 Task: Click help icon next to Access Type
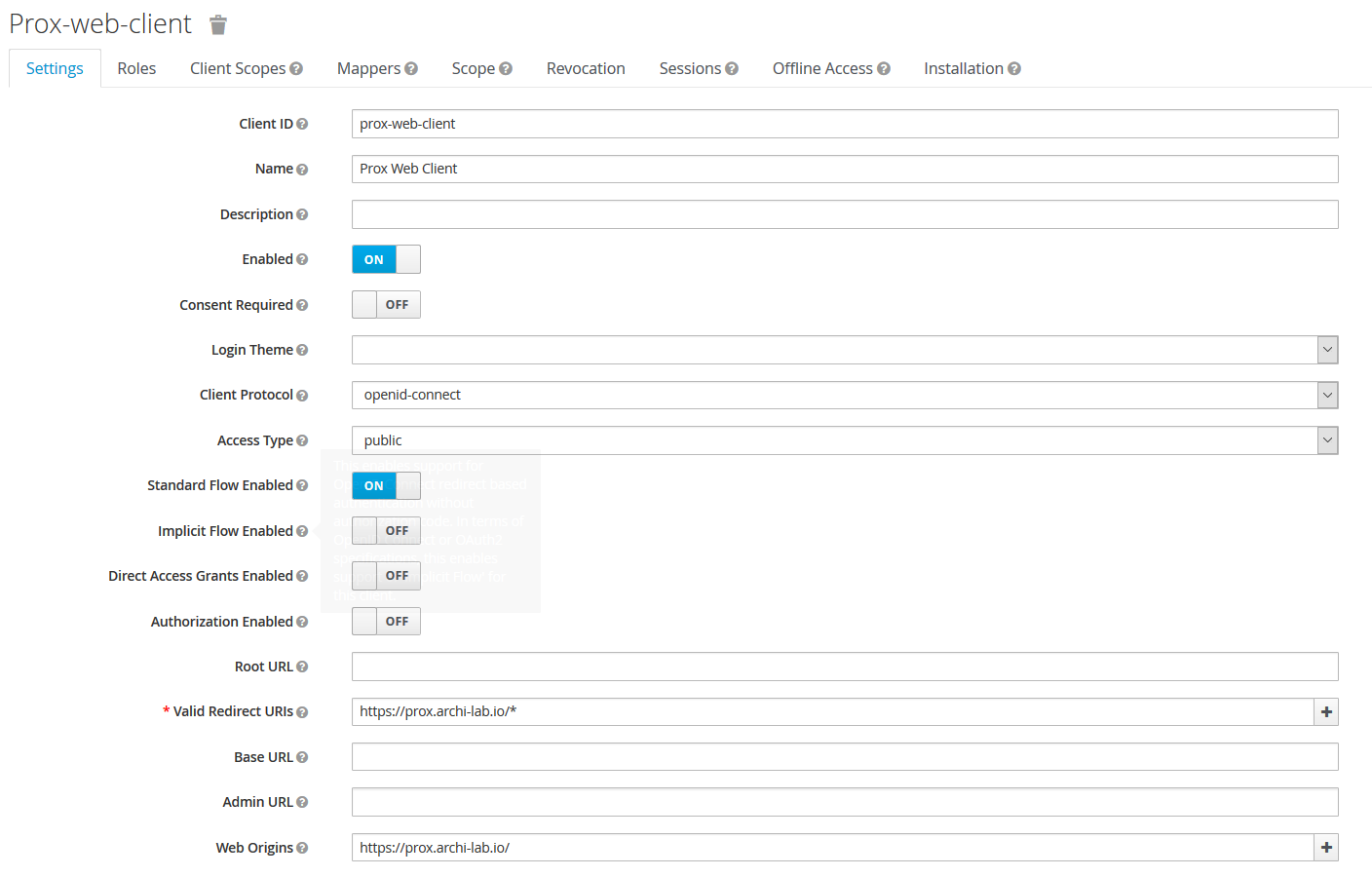tap(302, 440)
